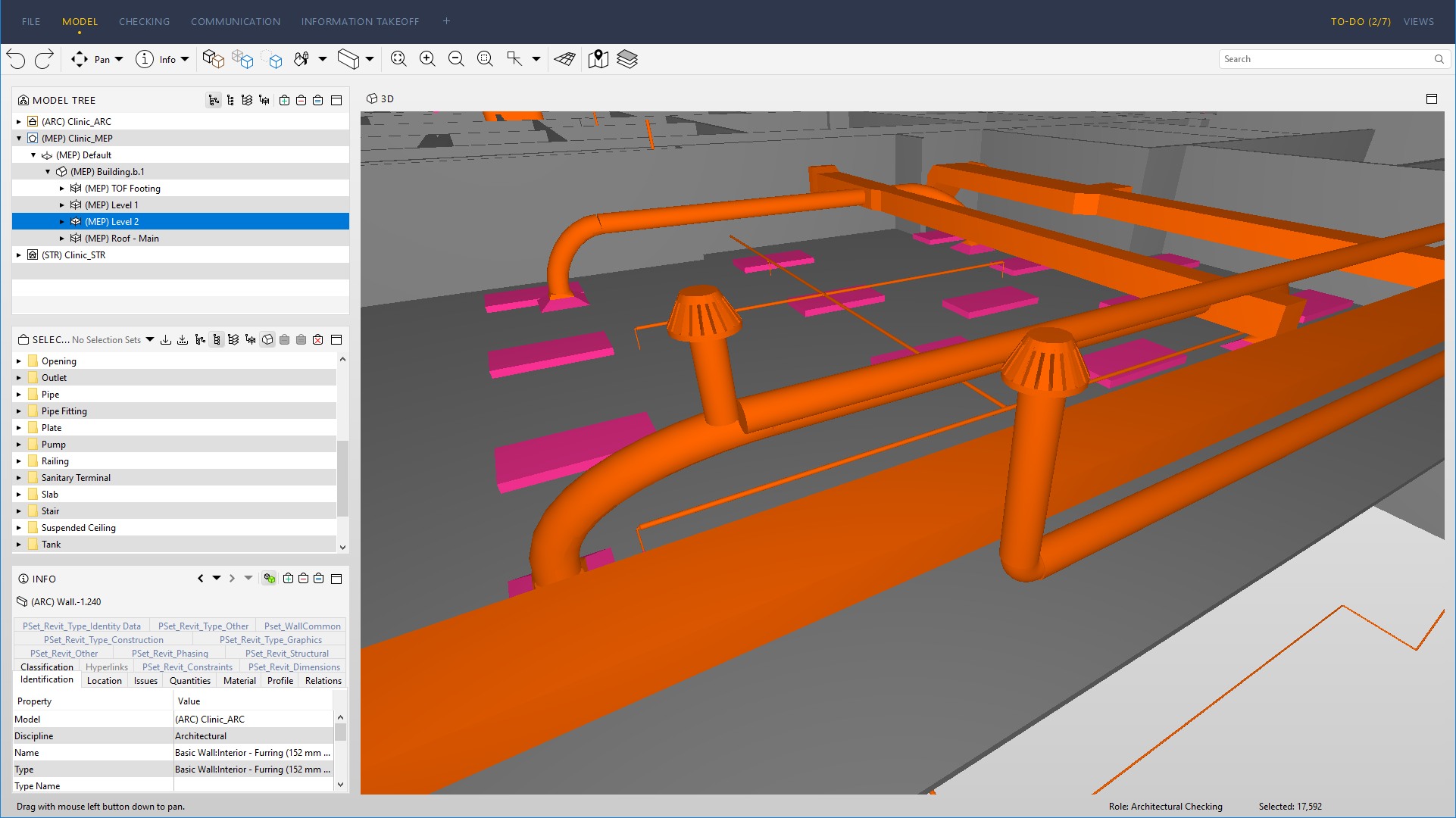Image resolution: width=1456 pixels, height=818 pixels.
Task: Expand the (STR) Clinic_STR model node
Action: pos(19,255)
